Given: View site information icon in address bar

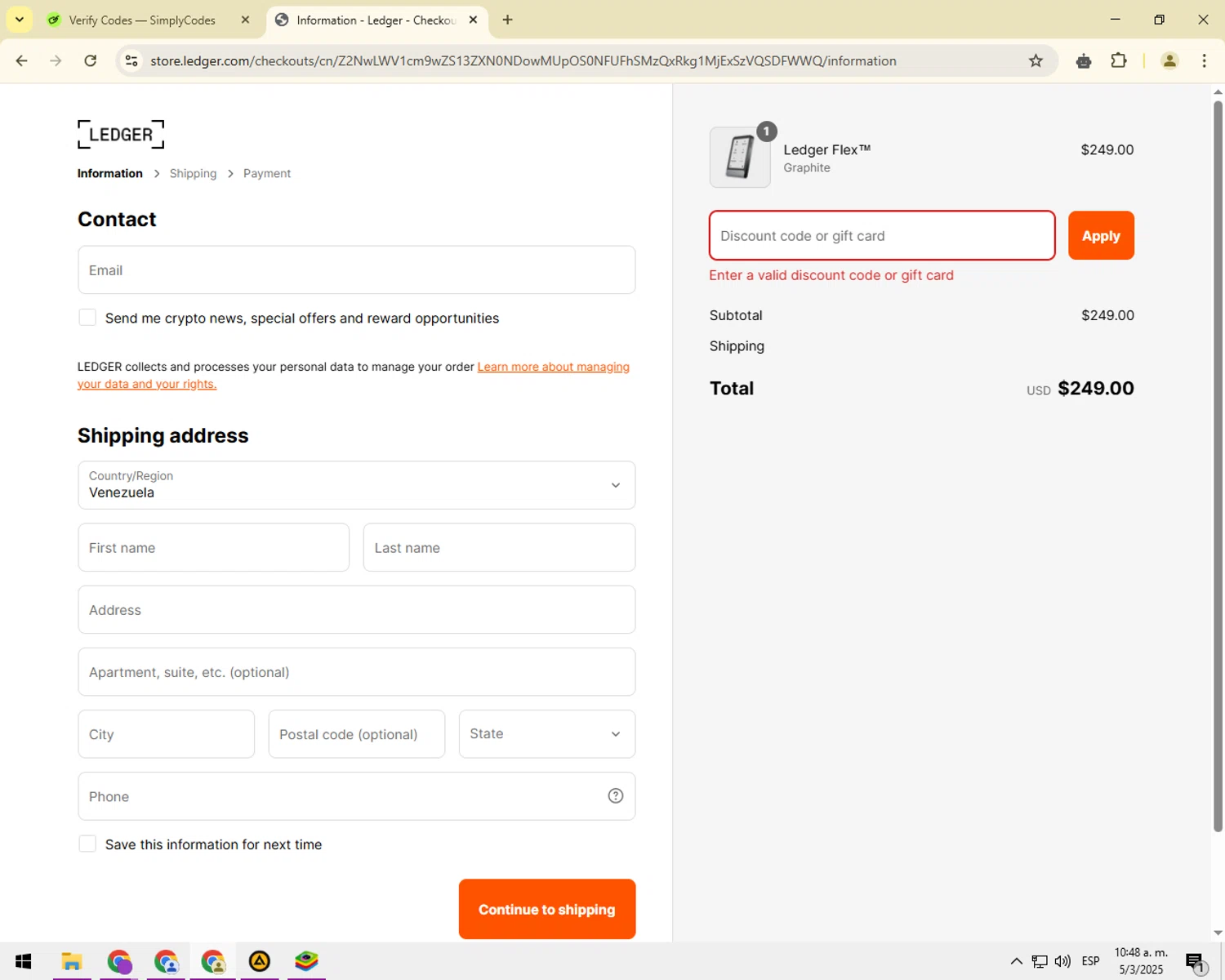Looking at the screenshot, I should click(131, 60).
